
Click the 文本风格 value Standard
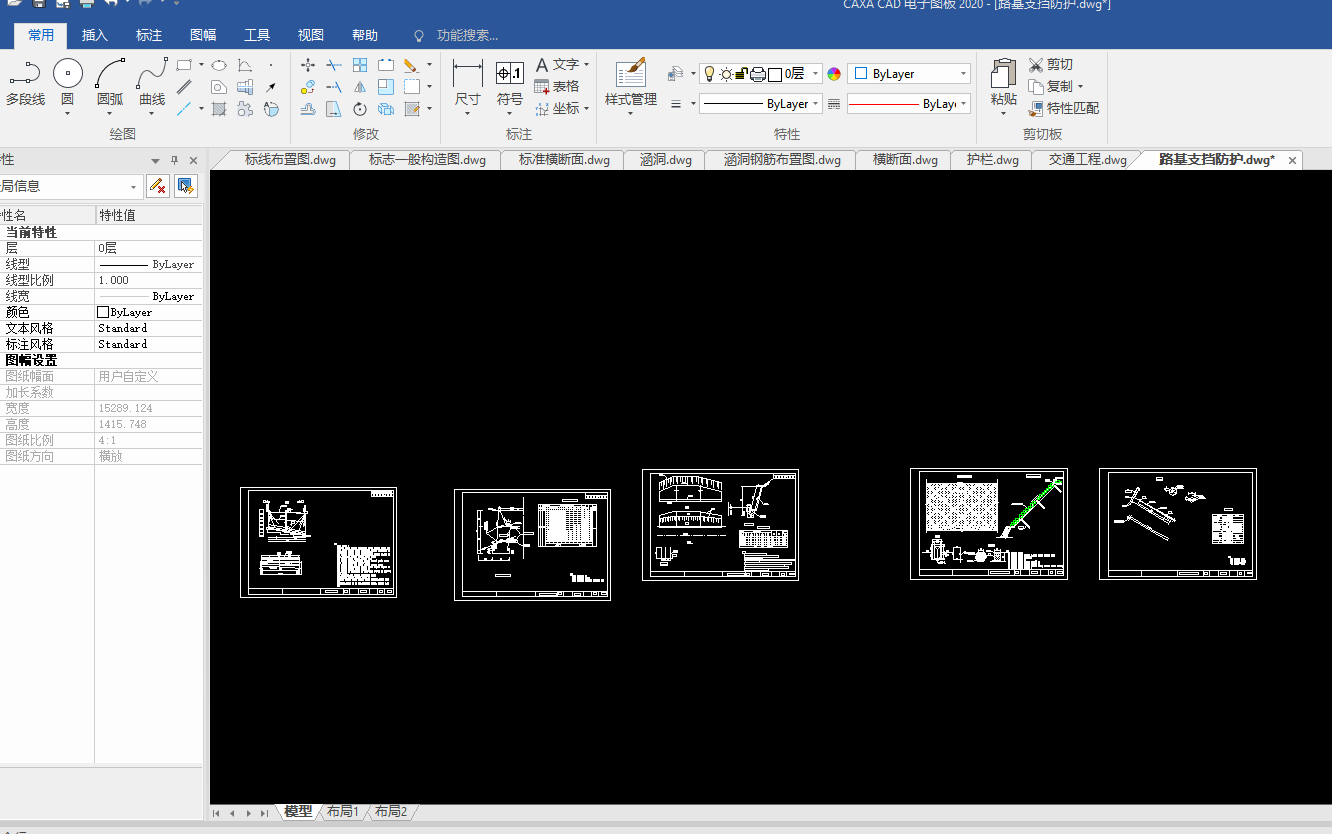tap(149, 328)
